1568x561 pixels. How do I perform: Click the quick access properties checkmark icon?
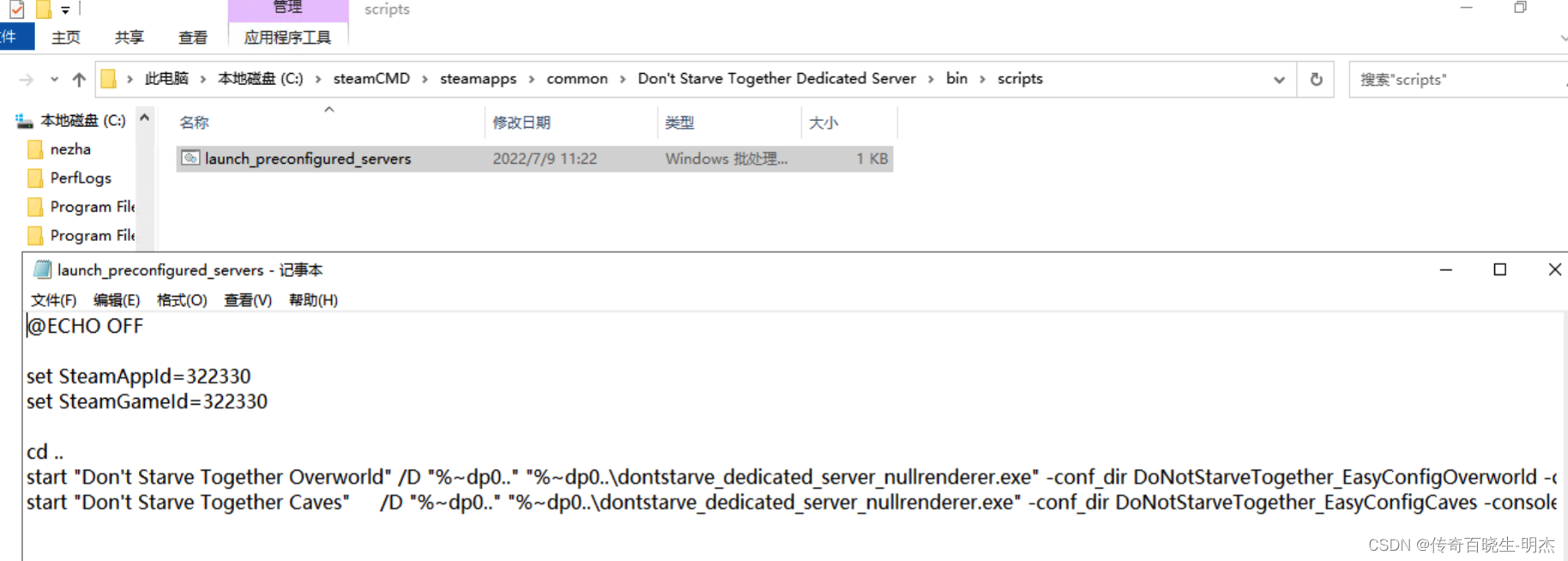[17, 10]
